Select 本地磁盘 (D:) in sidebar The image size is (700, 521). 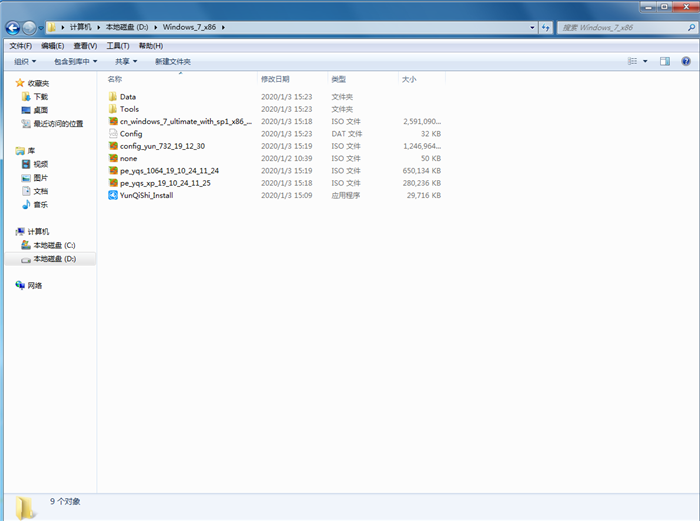[x=50, y=259]
